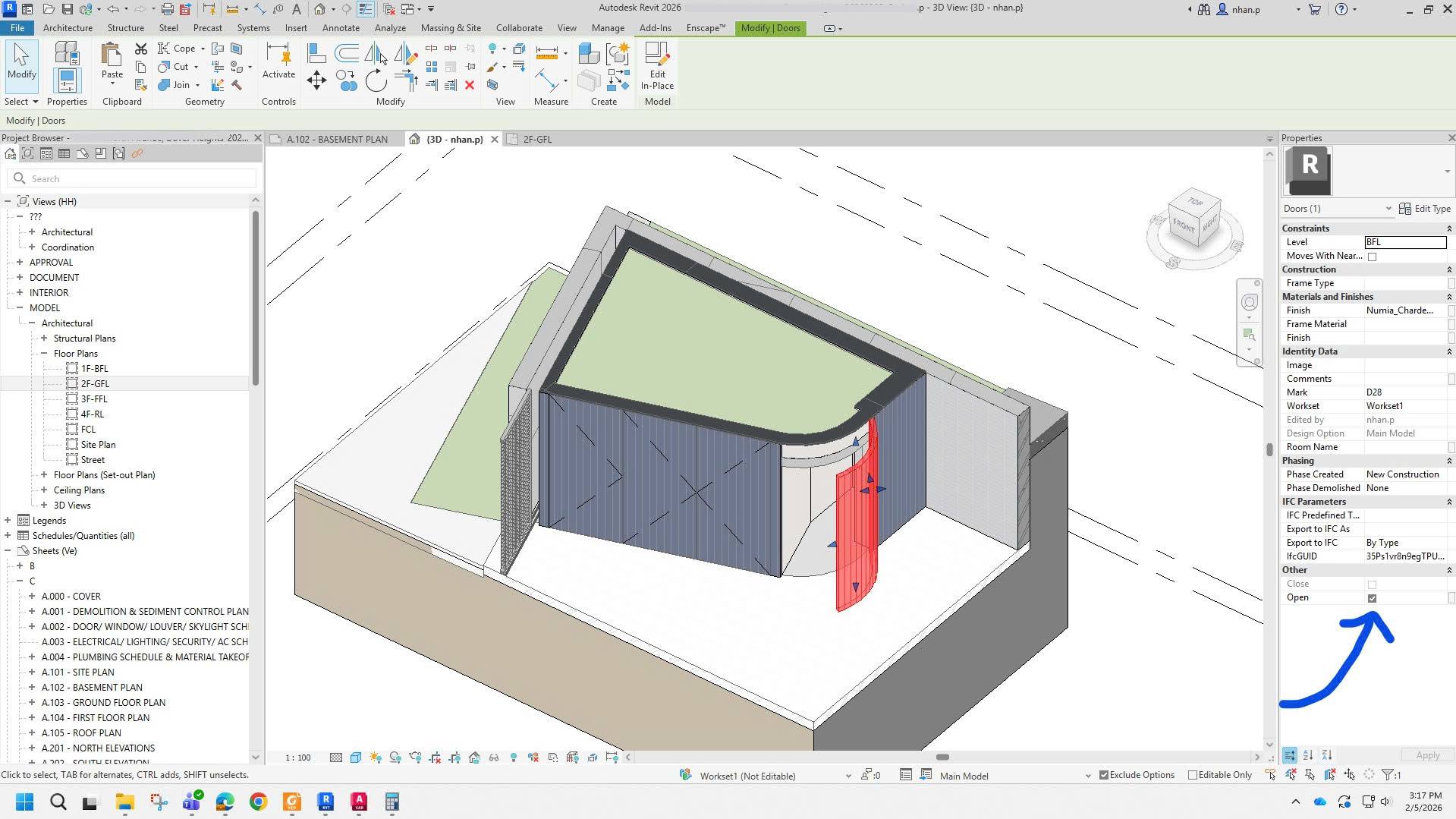Switch to A.102 - BASEMENT PLAN view tab

click(x=337, y=140)
